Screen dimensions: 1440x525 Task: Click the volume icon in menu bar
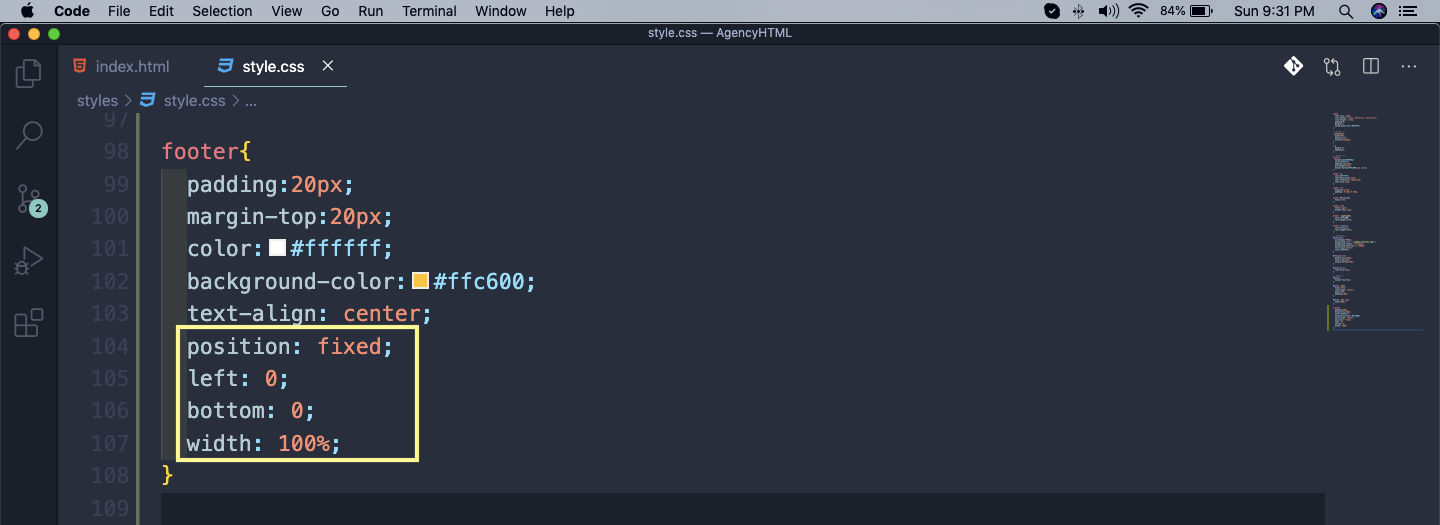1108,11
